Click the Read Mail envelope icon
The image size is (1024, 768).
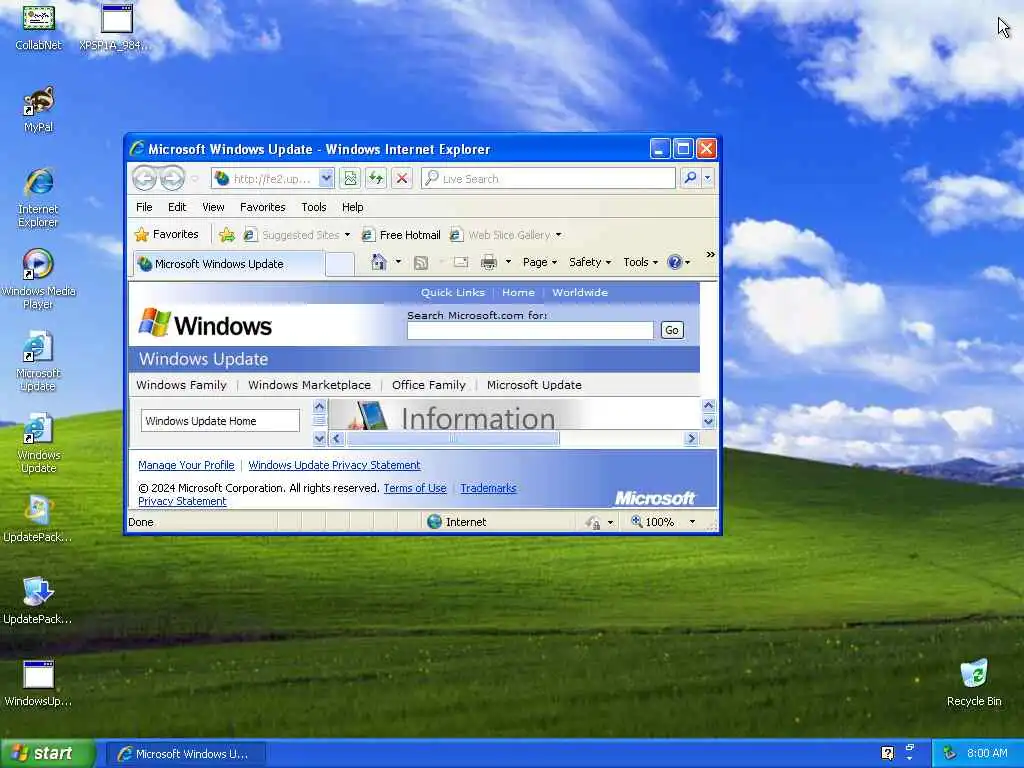point(461,263)
